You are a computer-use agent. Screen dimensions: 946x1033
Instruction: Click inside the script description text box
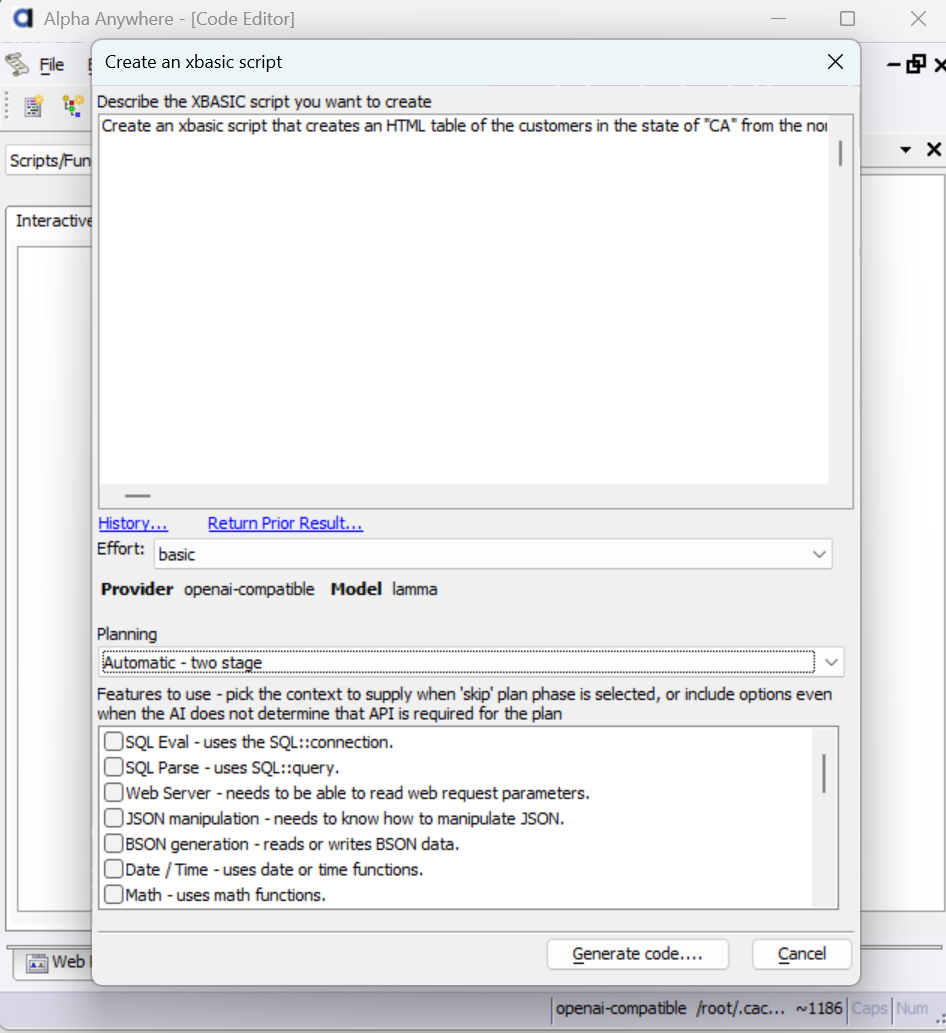(x=464, y=300)
